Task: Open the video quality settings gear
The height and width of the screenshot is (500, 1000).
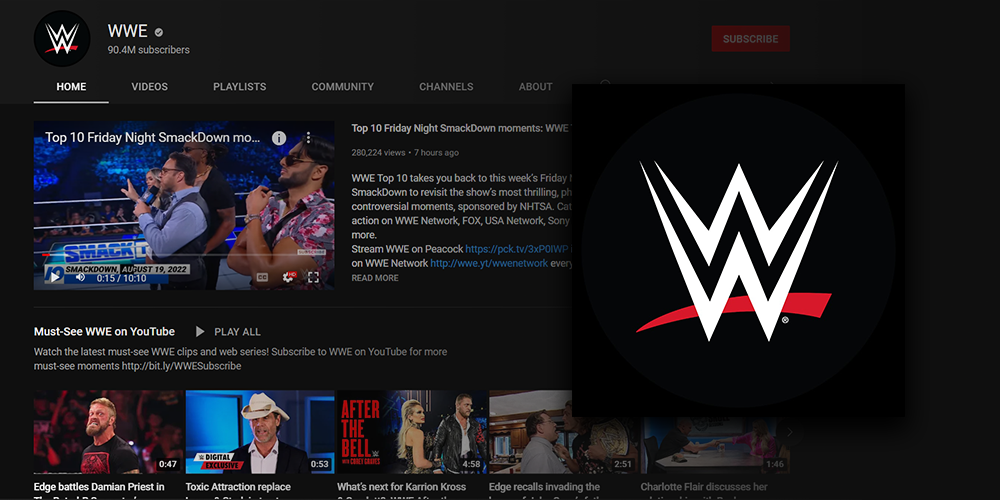Action: coord(289,277)
